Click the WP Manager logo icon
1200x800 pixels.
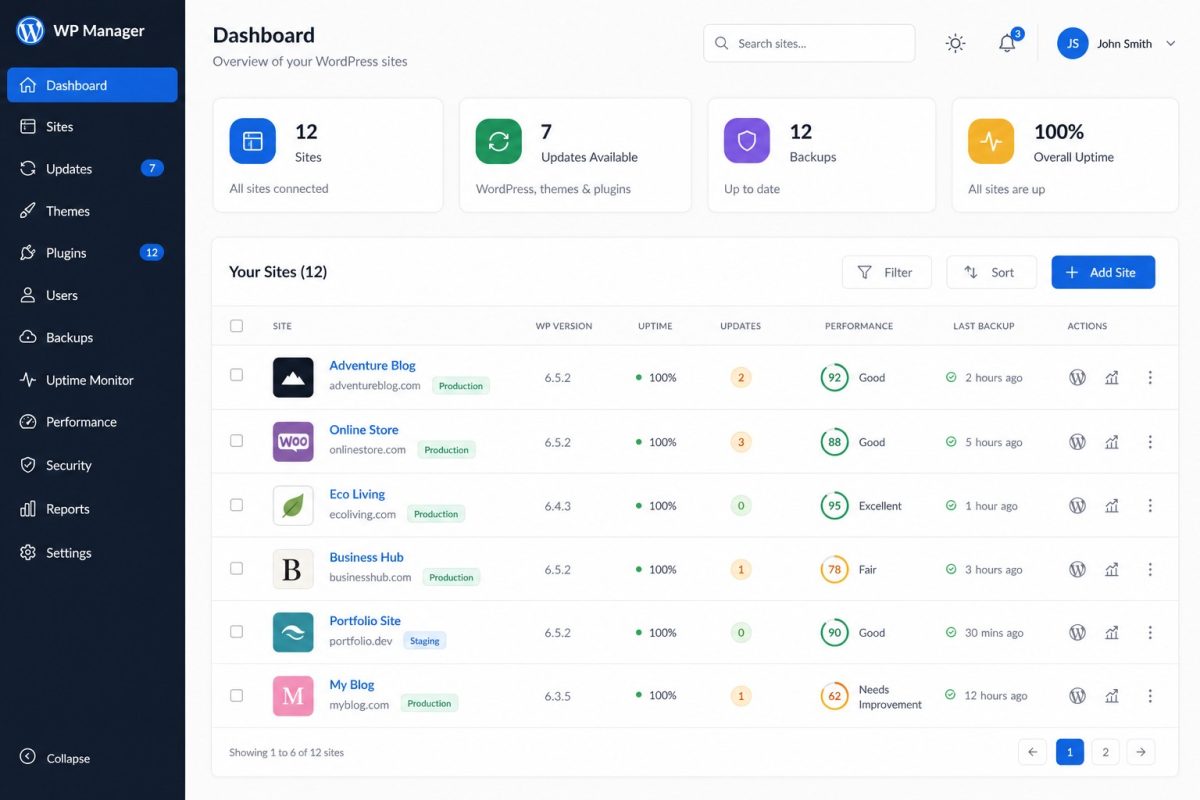(30, 30)
